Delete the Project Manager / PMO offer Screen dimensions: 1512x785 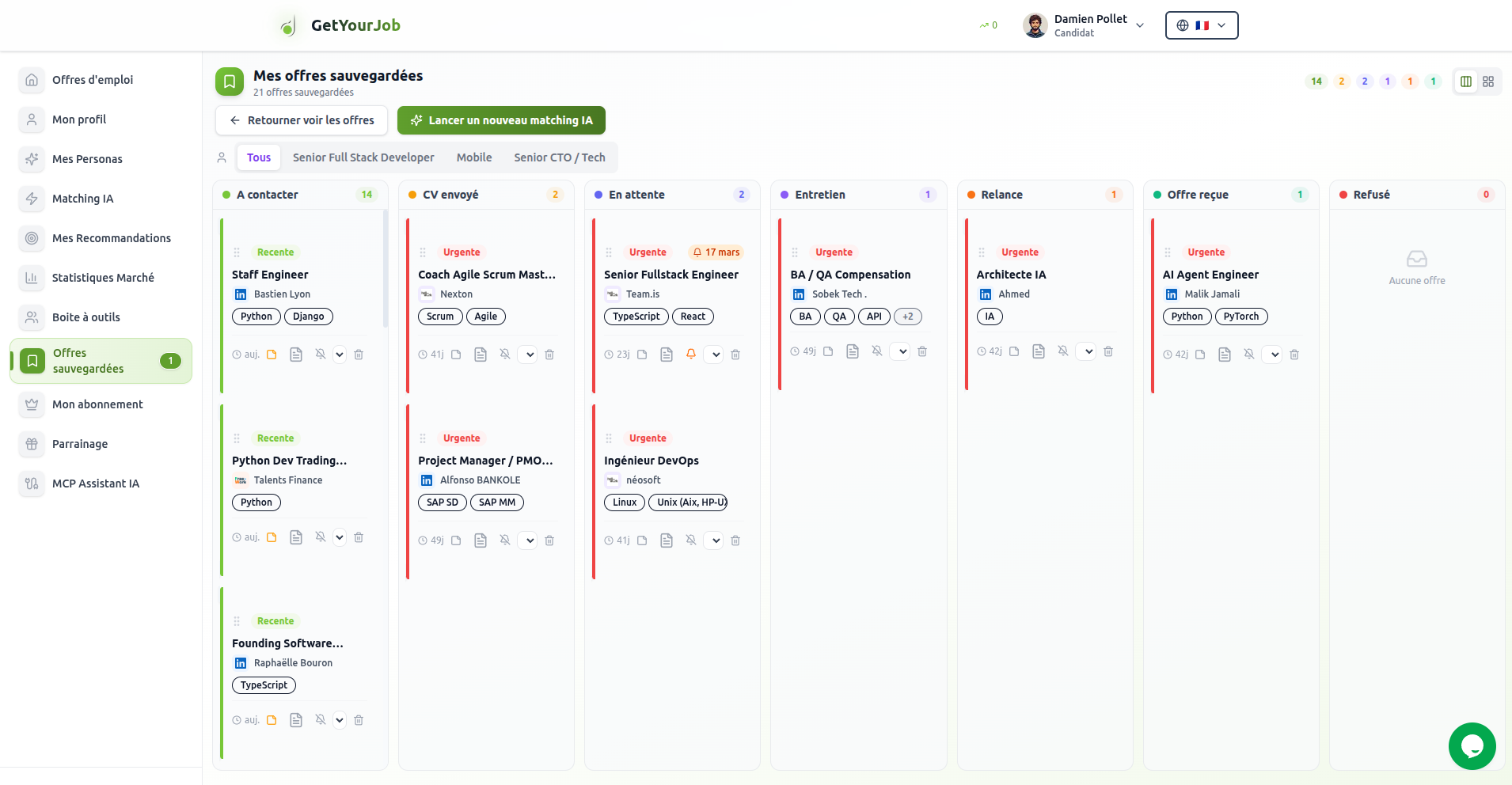(549, 540)
